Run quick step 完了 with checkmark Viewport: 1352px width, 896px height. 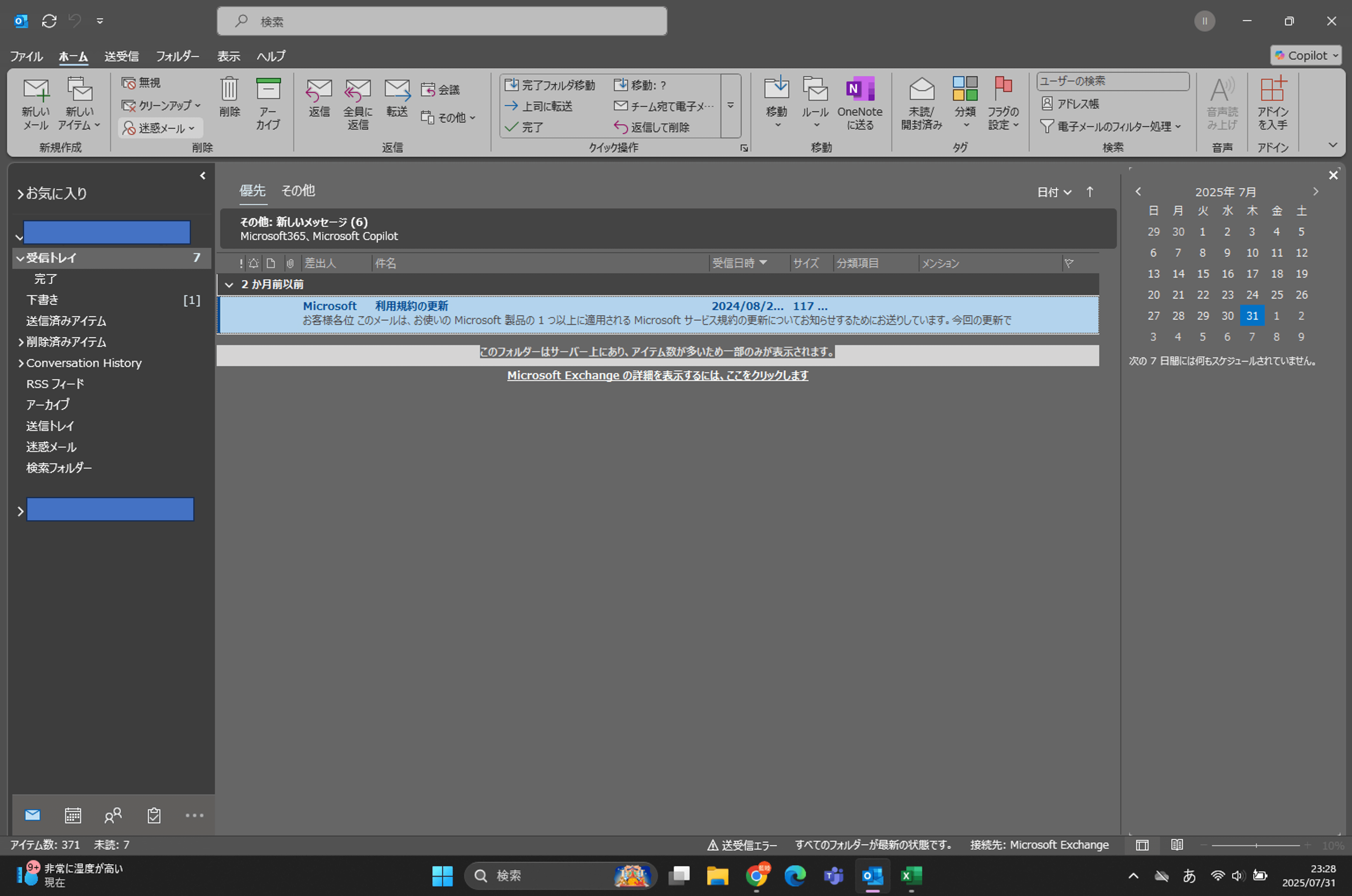coord(525,127)
